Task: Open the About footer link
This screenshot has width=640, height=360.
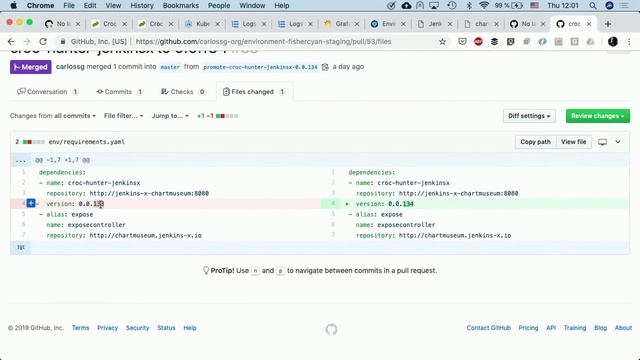Action: pos(623,328)
